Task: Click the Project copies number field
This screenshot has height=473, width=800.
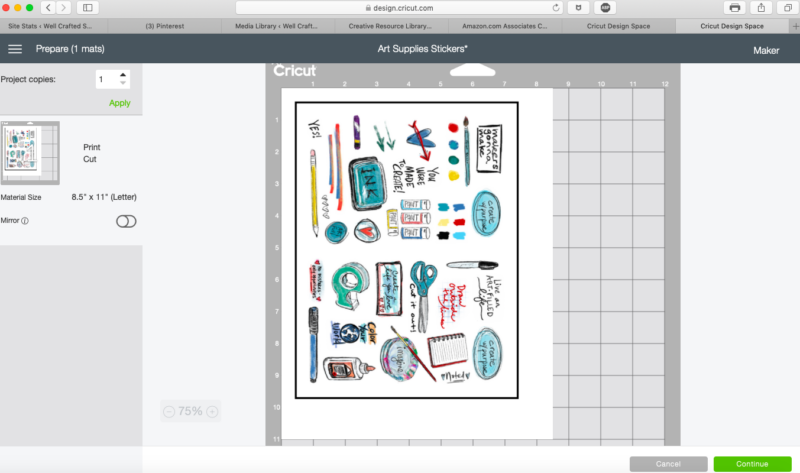Action: (107, 79)
